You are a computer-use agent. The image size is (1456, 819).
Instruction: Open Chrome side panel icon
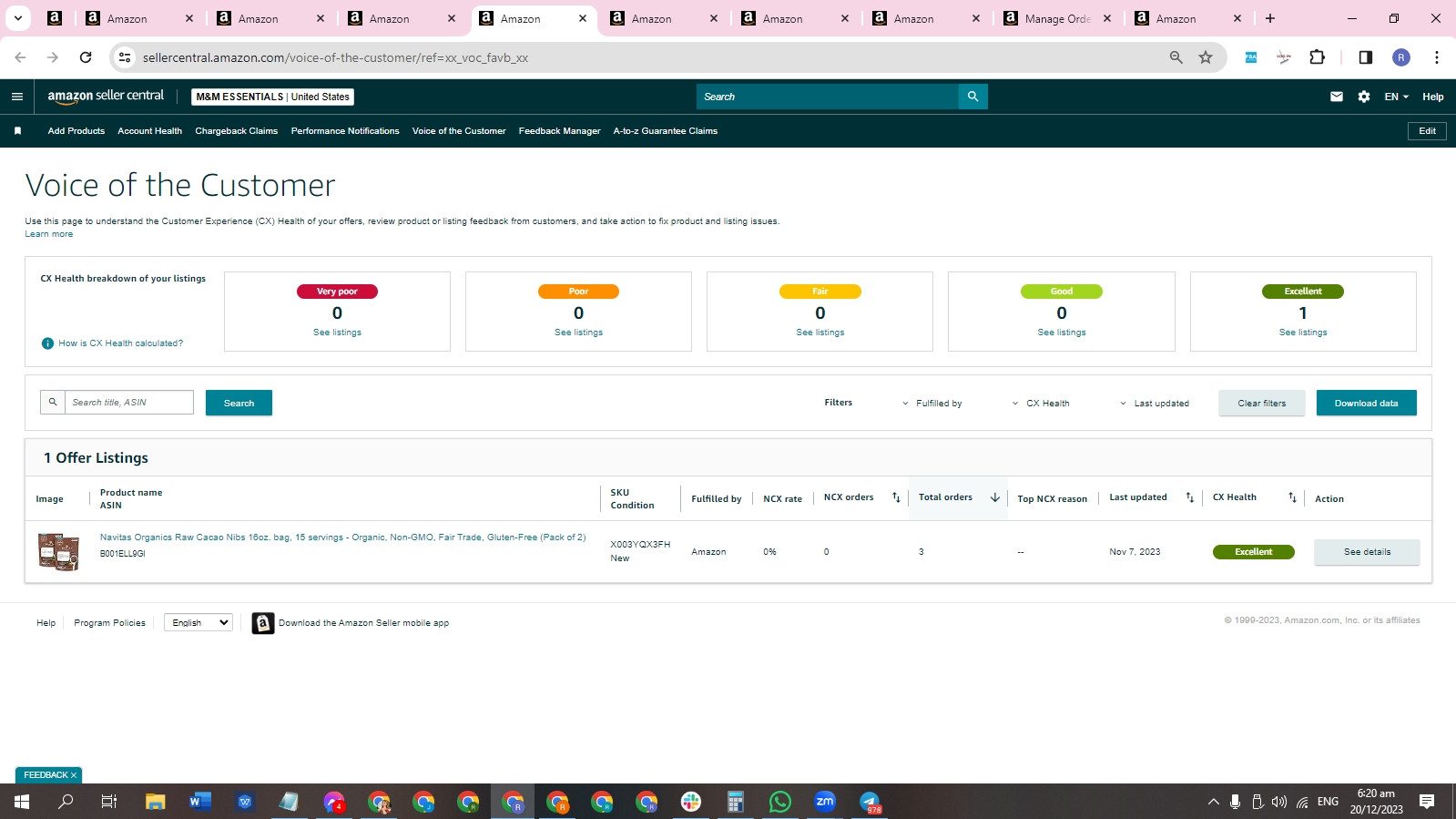[1365, 57]
